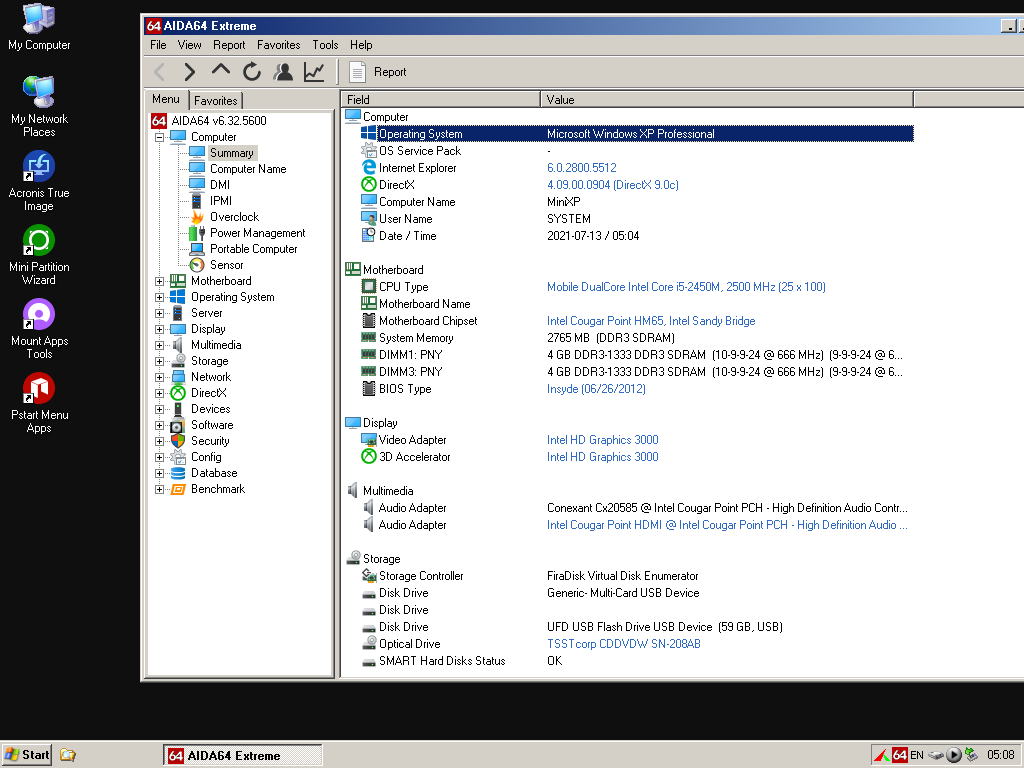Select the Security shield icon
Screen dimensions: 1024x768
(x=178, y=441)
